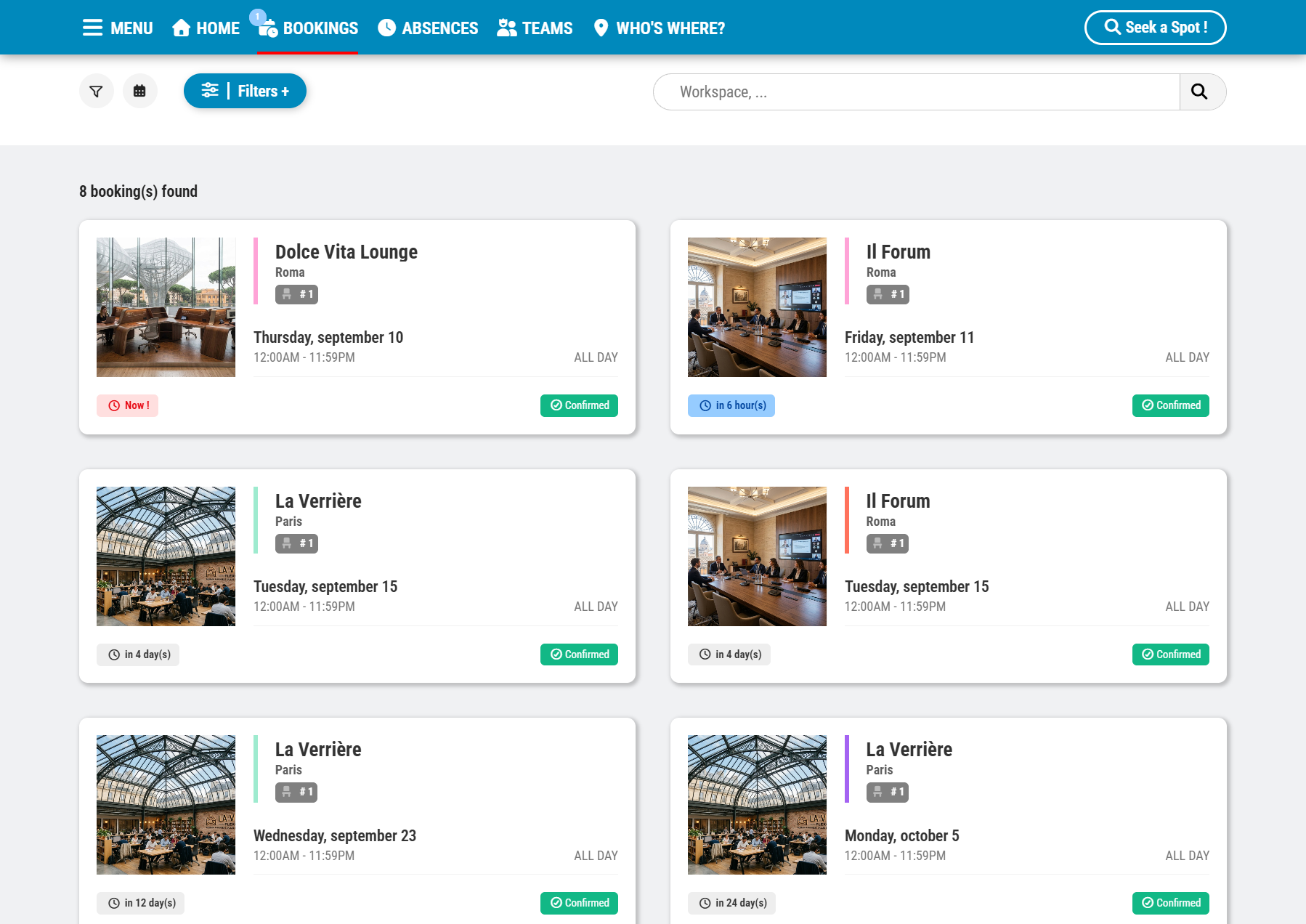
Task: Click the in 12 day(s) badge
Action: click(140, 903)
